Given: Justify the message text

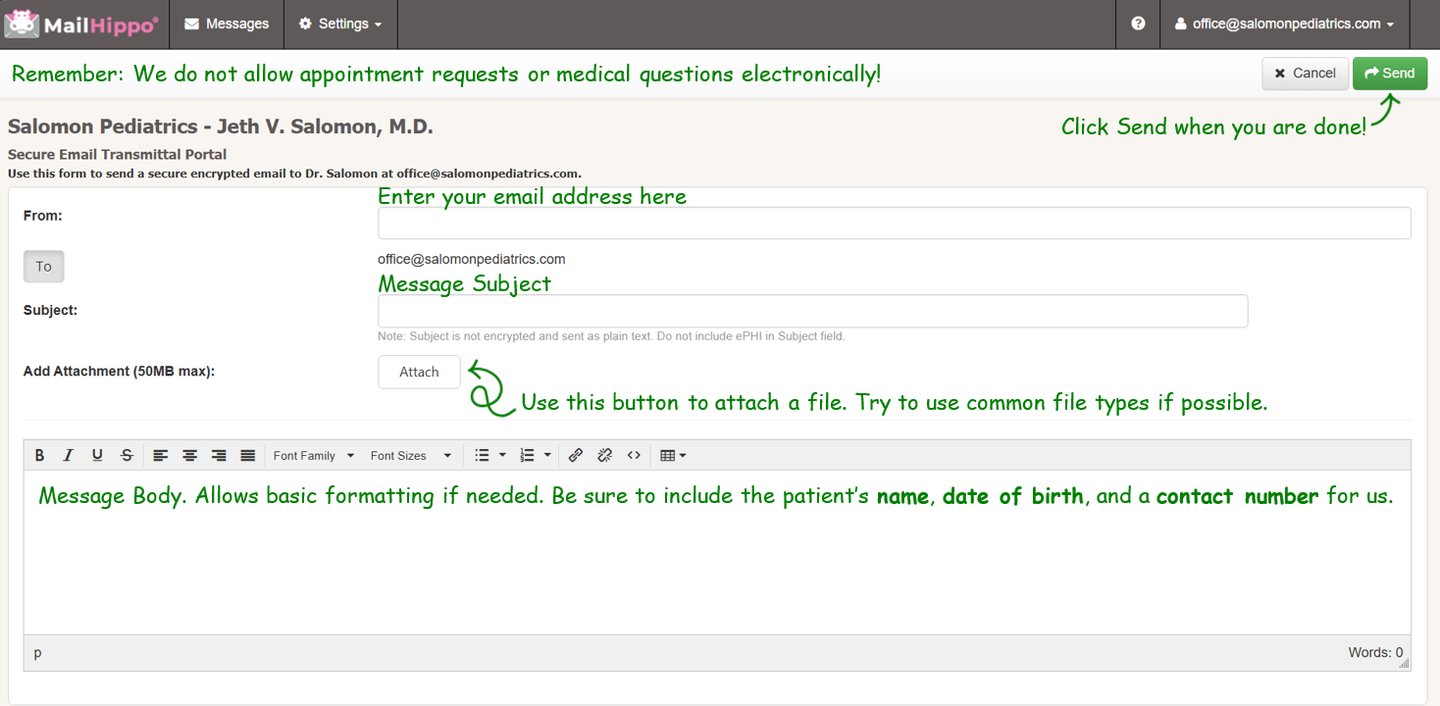Looking at the screenshot, I should pos(248,456).
